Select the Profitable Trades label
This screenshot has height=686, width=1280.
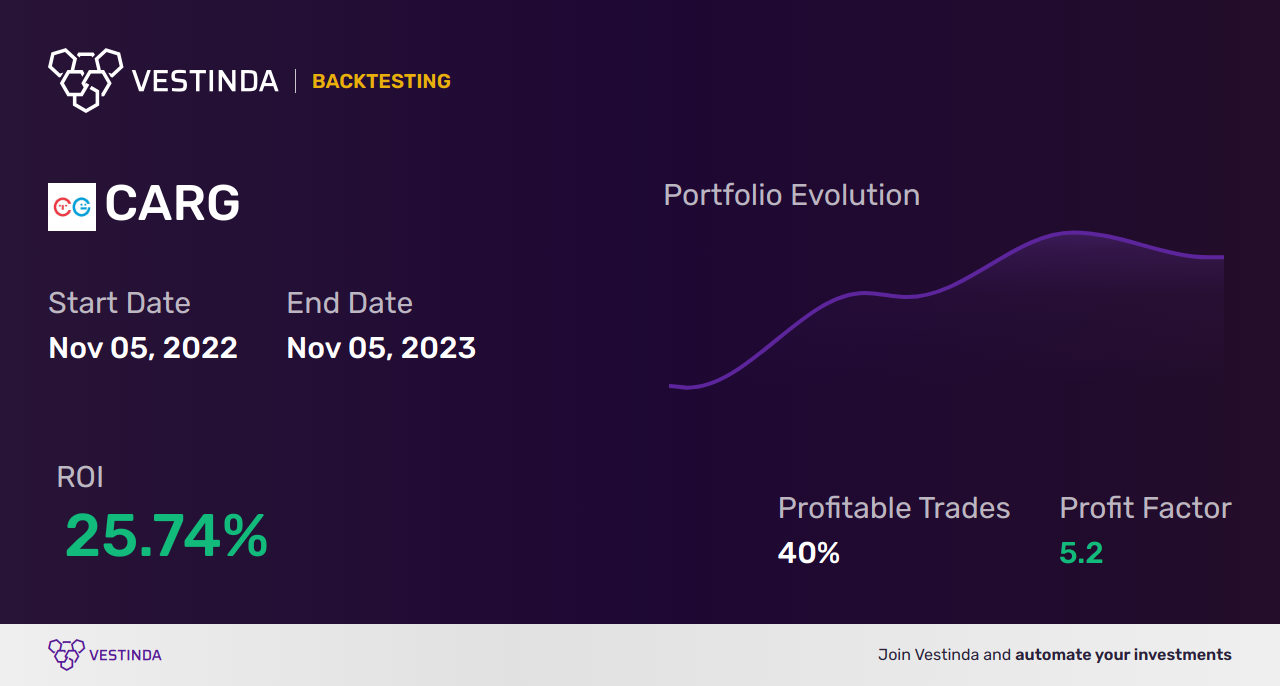tap(894, 508)
